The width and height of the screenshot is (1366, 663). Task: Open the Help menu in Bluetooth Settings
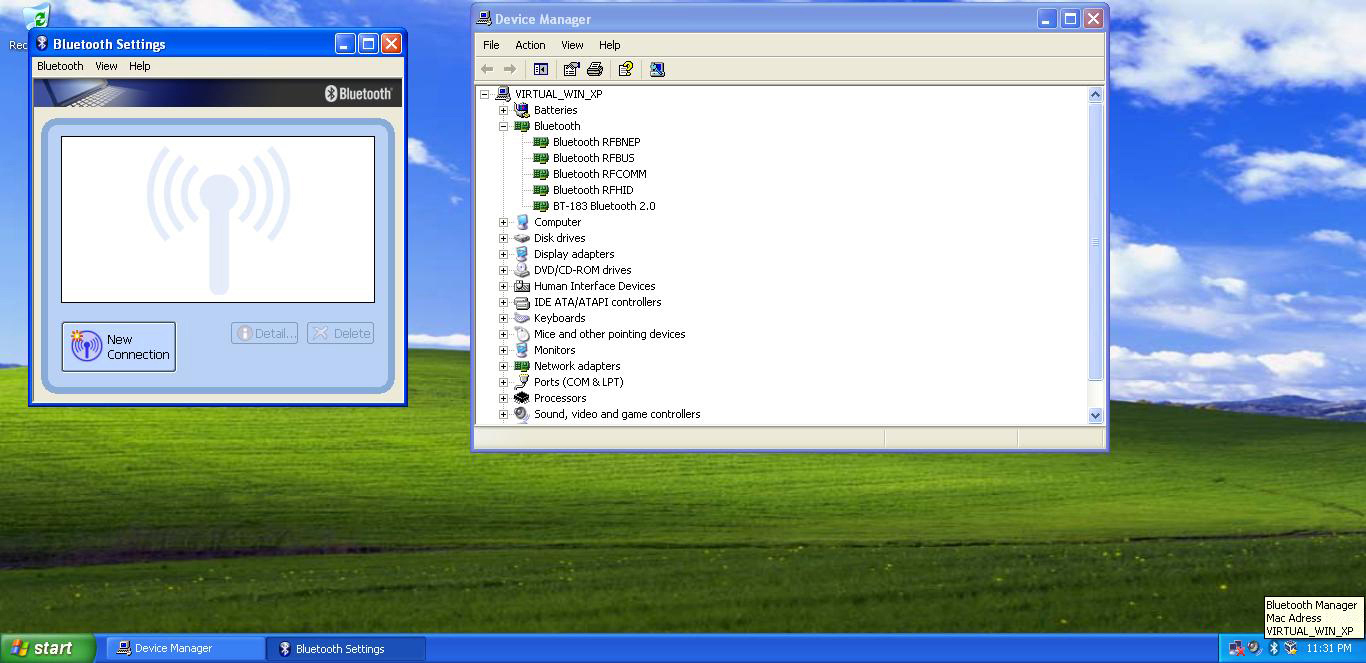tap(140, 66)
